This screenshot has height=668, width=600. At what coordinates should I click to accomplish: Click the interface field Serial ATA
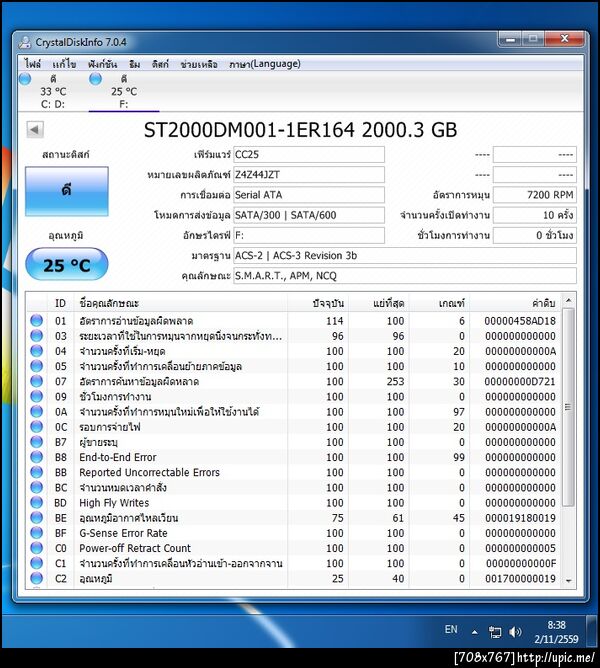[x=309, y=195]
